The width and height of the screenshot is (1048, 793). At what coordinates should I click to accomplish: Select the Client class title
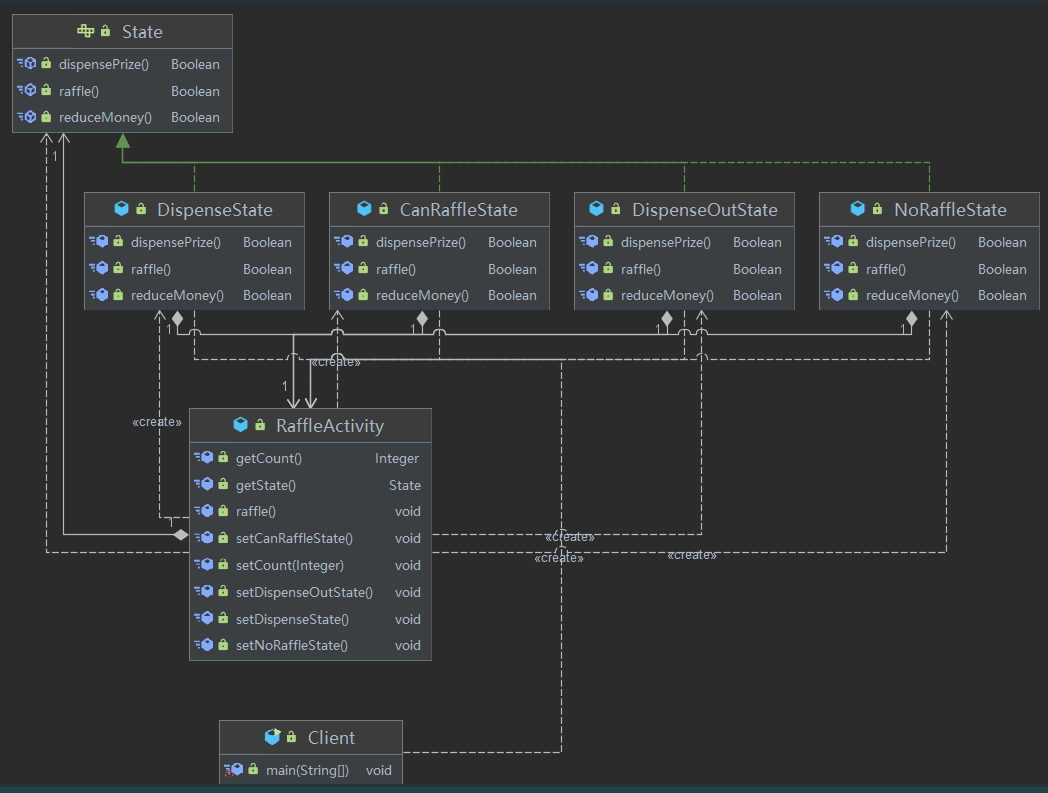[x=332, y=738]
